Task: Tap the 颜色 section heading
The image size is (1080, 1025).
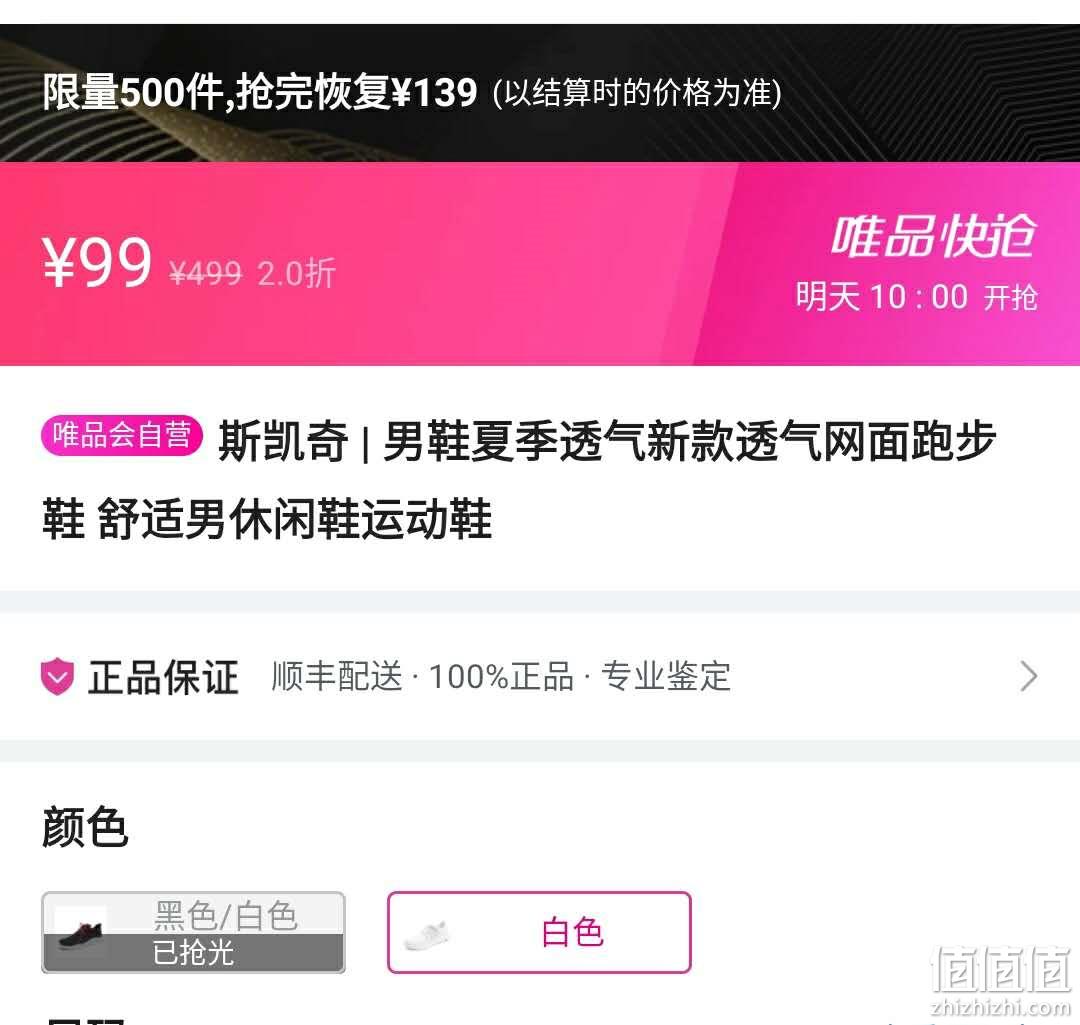Action: [85, 827]
